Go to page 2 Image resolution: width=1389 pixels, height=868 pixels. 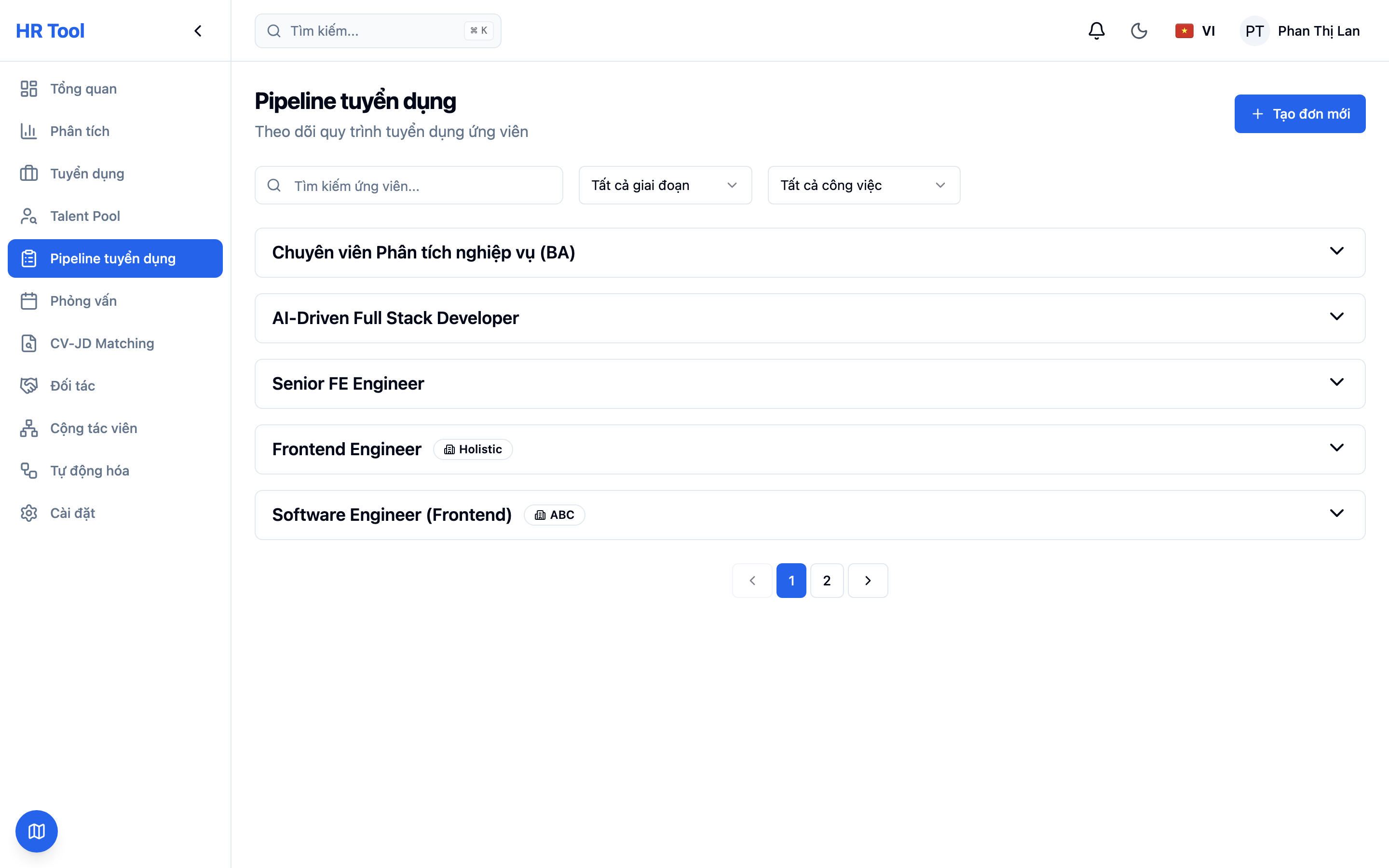[x=827, y=581]
